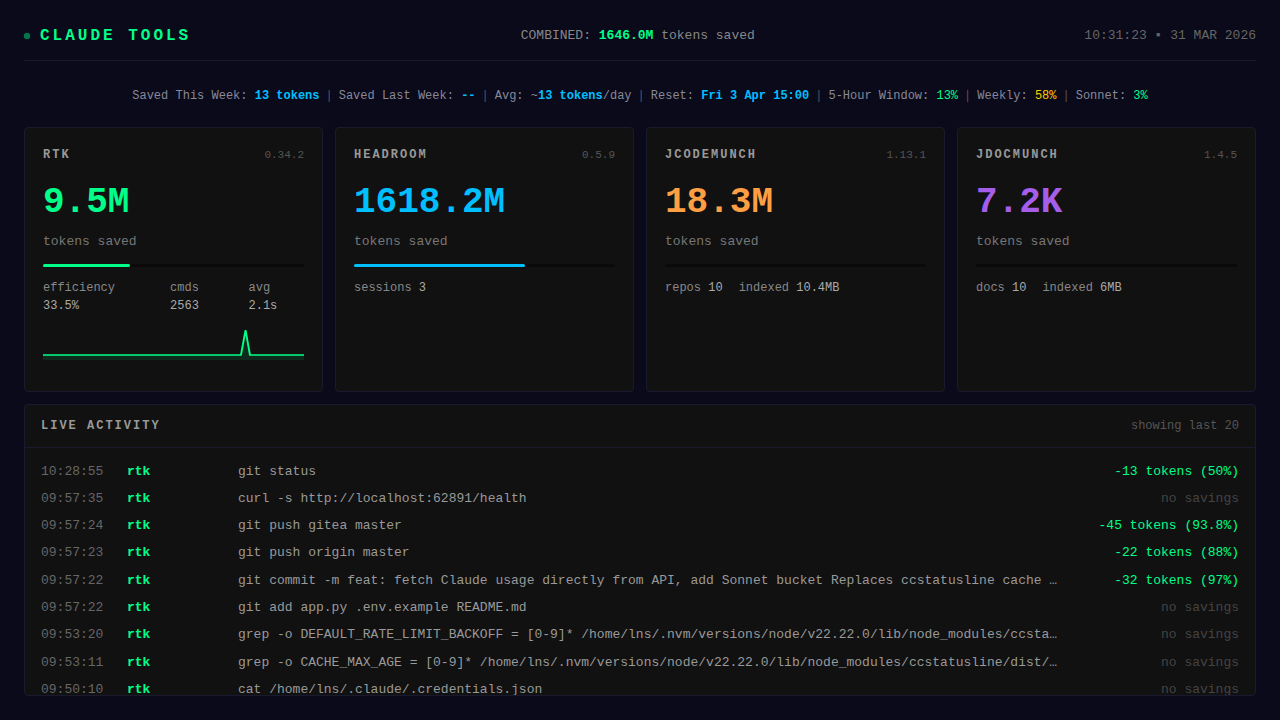Screen dimensions: 1280x720
Task: Click 'no savings' on the CACHE_MAX_AGE row
Action: pyautogui.click(x=1200, y=663)
